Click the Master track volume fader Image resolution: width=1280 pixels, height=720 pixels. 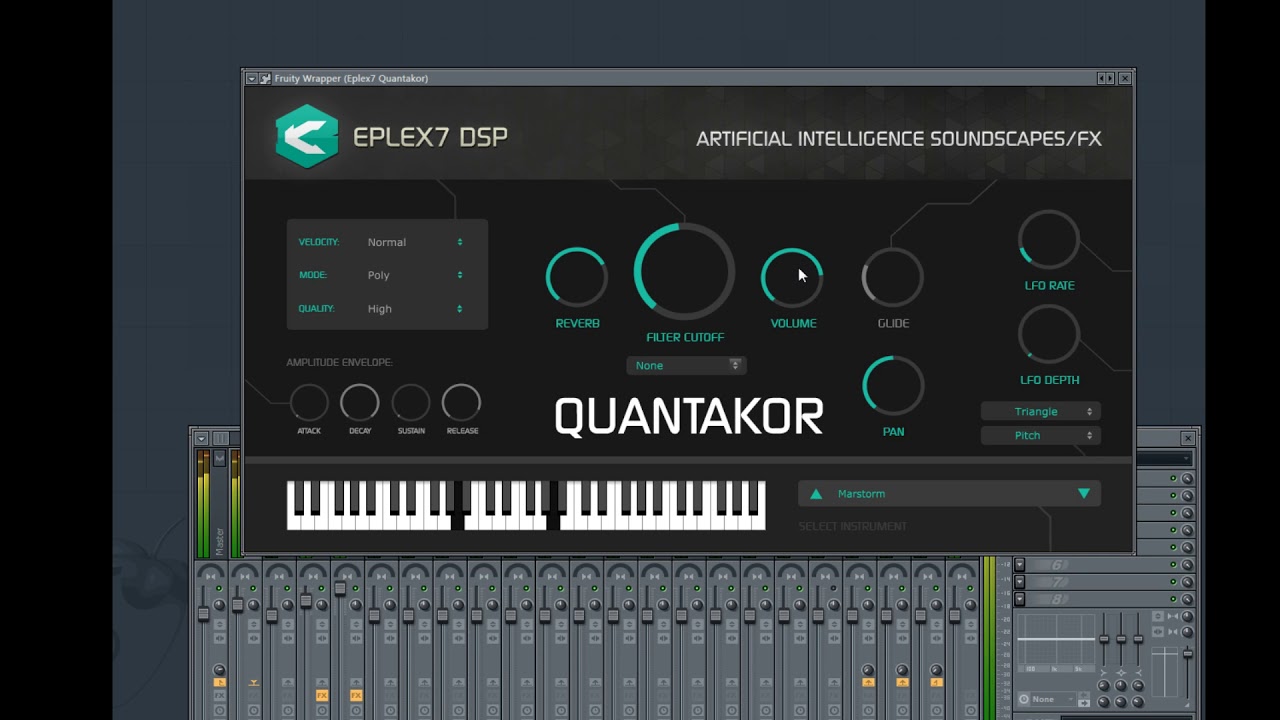pos(203,614)
